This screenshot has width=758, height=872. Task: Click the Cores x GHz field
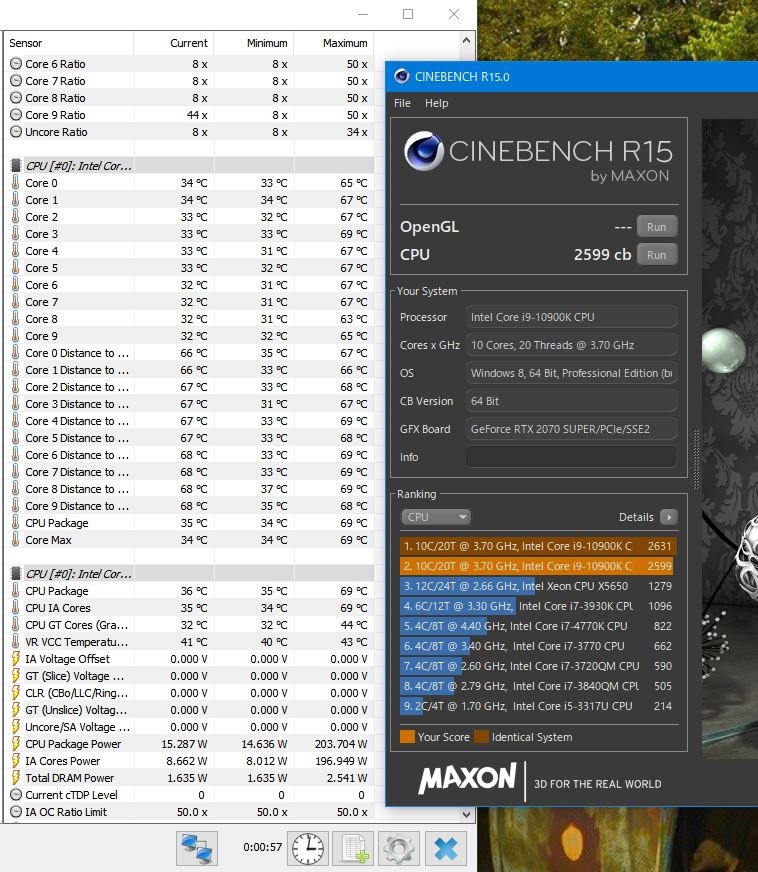(x=571, y=345)
